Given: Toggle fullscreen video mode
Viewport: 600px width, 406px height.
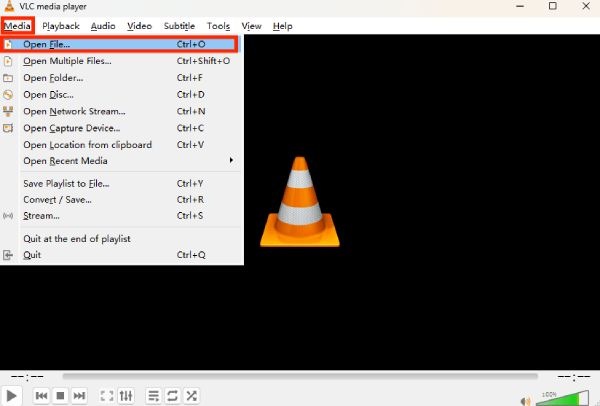Looking at the screenshot, I should [107, 396].
